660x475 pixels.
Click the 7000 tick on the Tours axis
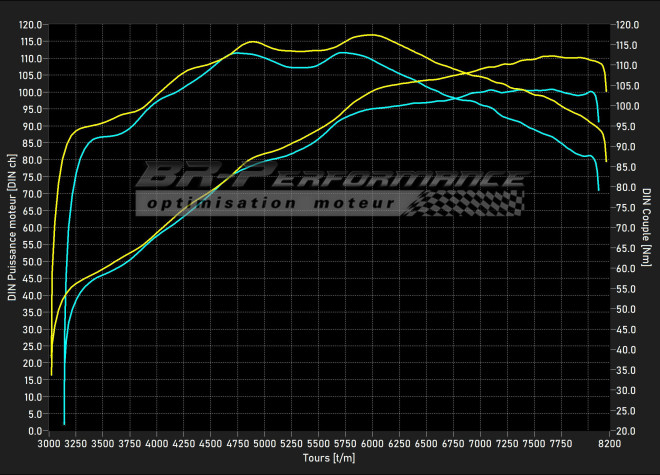point(480,442)
